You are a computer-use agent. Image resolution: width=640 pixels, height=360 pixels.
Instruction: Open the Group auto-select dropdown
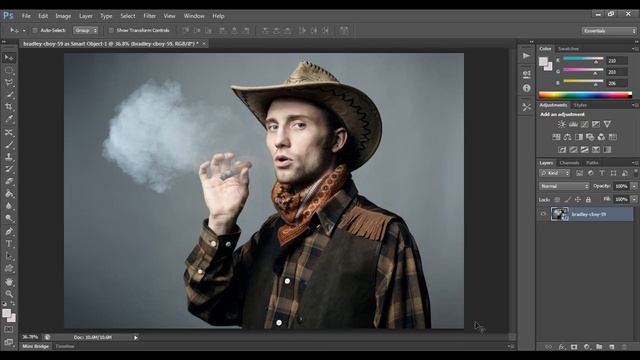coord(86,30)
